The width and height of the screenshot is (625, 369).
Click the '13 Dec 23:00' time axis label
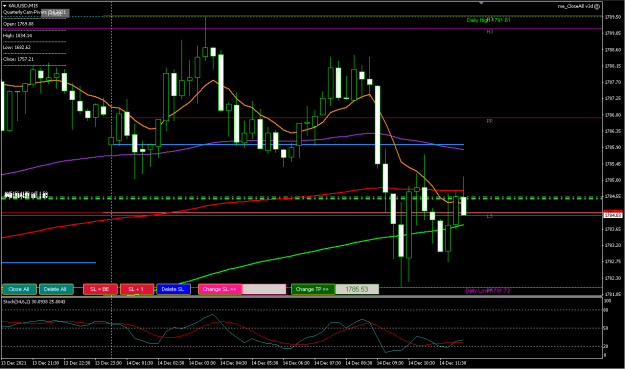(108, 363)
